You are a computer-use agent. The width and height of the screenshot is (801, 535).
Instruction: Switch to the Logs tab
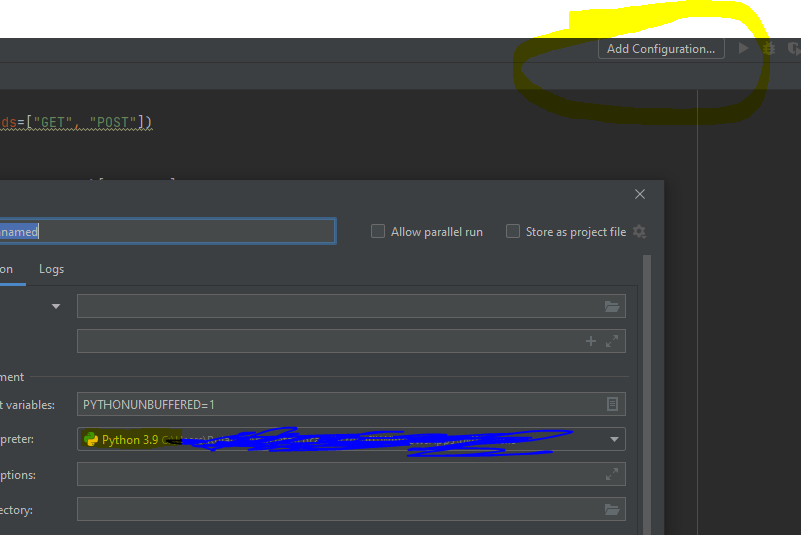coord(52,269)
